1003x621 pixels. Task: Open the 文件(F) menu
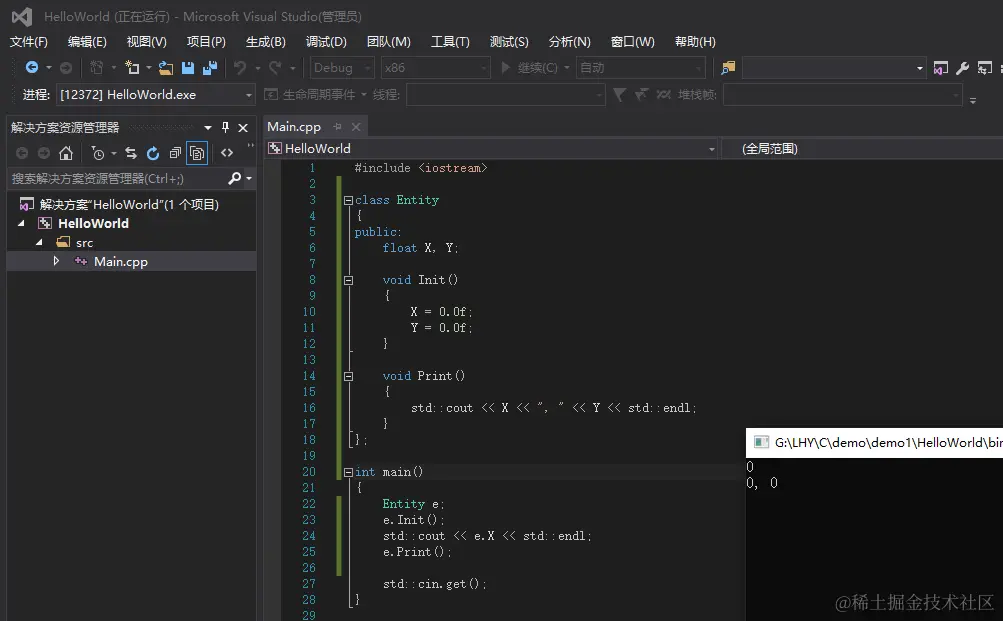(x=29, y=42)
